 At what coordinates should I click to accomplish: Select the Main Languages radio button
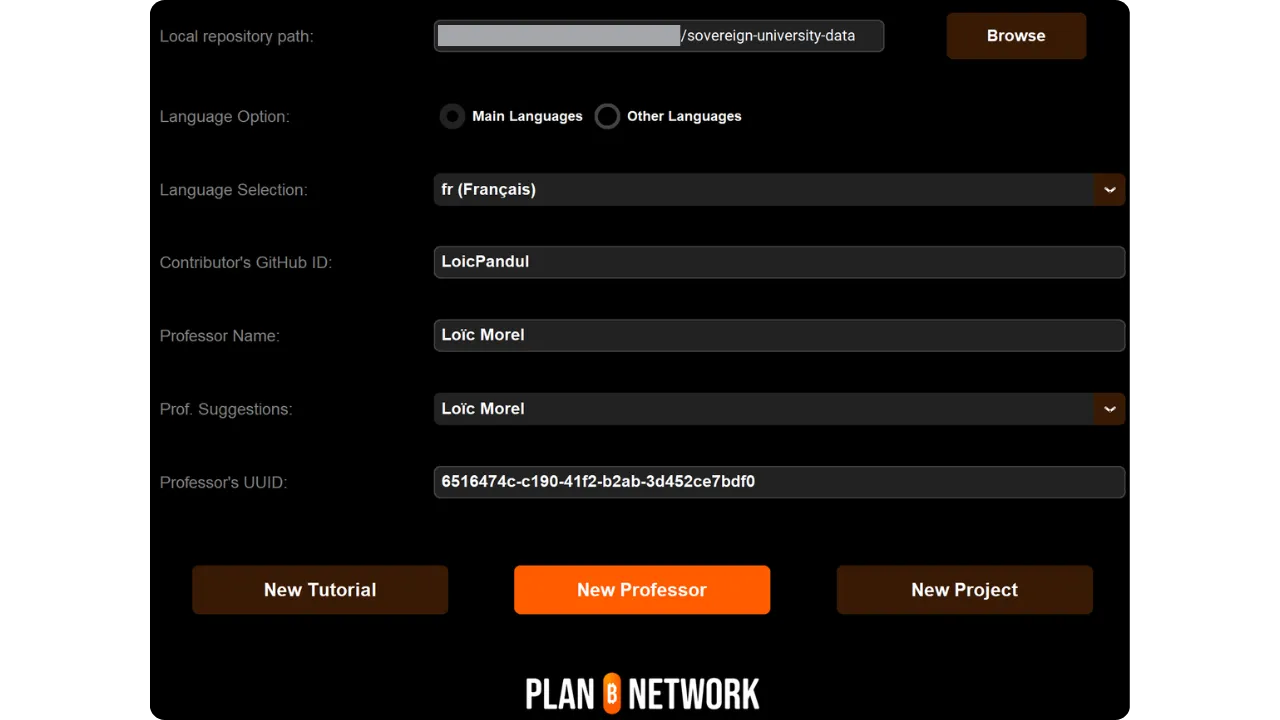pos(453,117)
